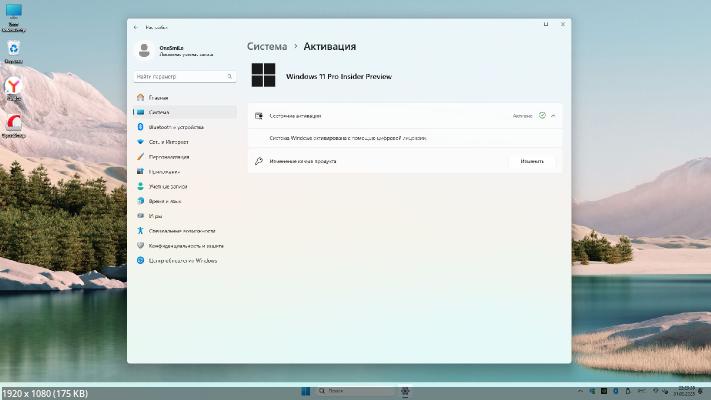Focus the Найти параметр search field

point(185,77)
